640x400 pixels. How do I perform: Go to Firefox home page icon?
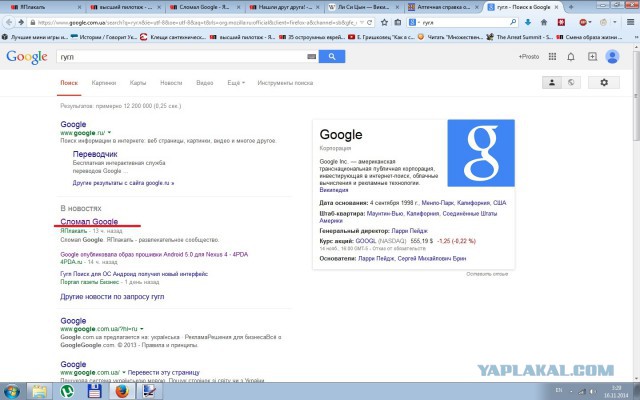(x=544, y=22)
